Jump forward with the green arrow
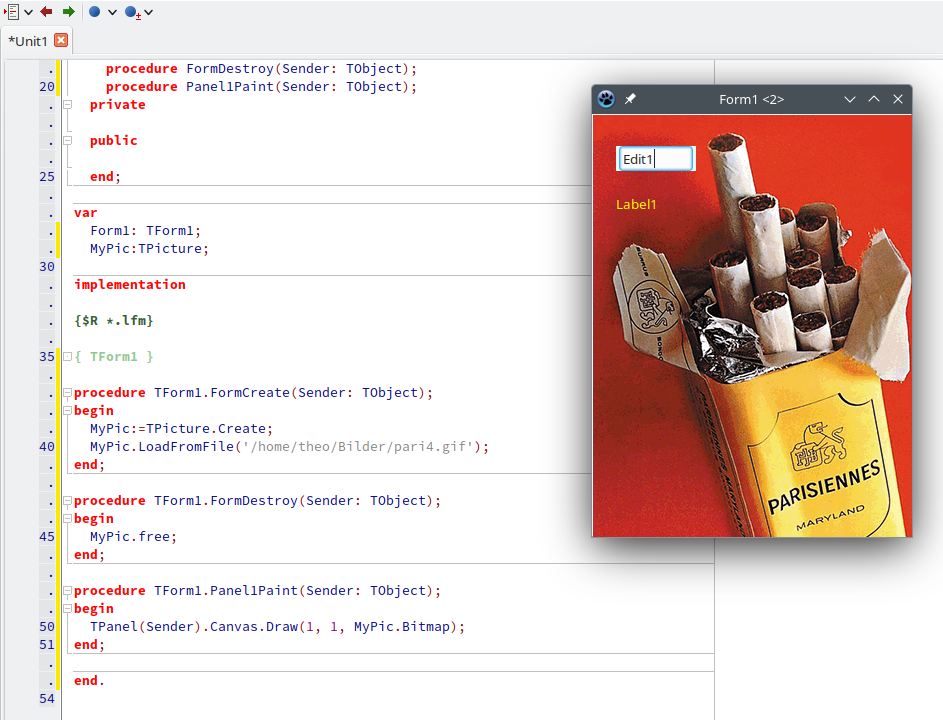This screenshot has width=943, height=720. click(x=69, y=11)
